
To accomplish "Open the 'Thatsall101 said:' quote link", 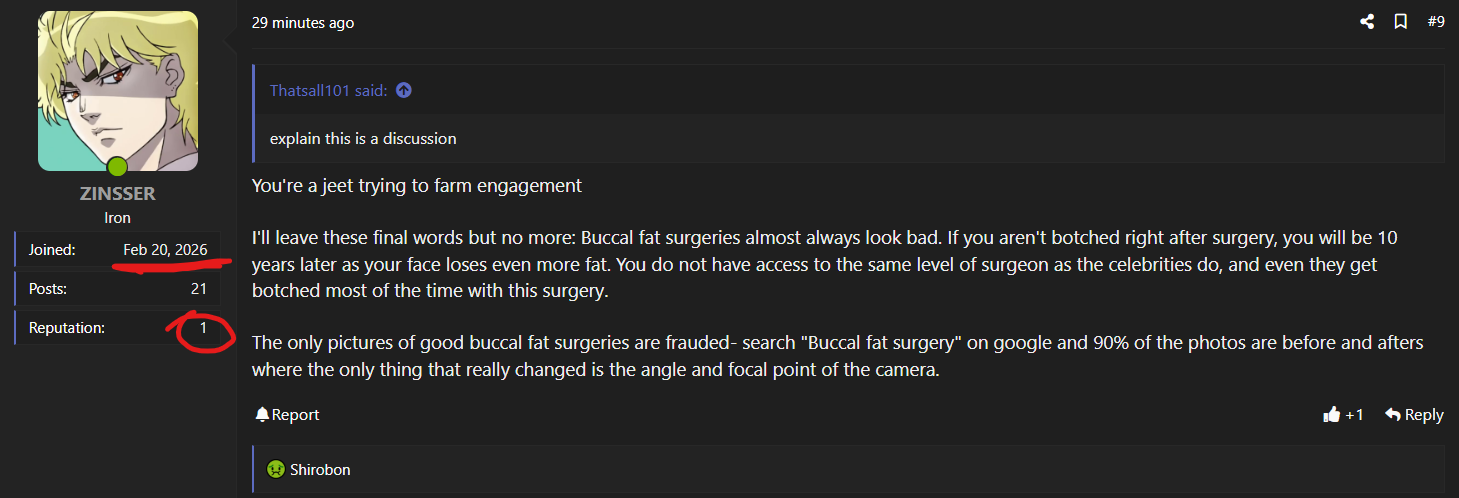I will (x=328, y=90).
